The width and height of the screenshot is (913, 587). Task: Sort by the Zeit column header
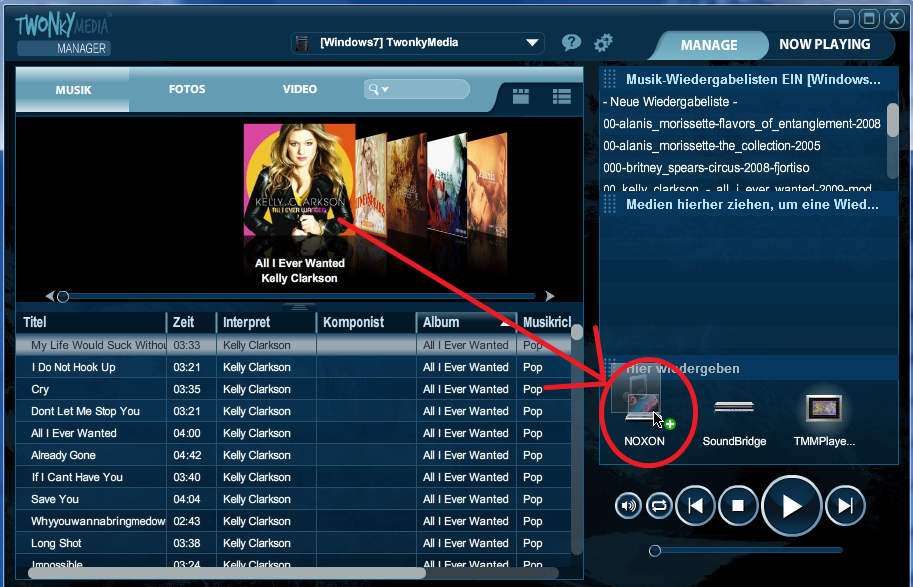(x=192, y=322)
